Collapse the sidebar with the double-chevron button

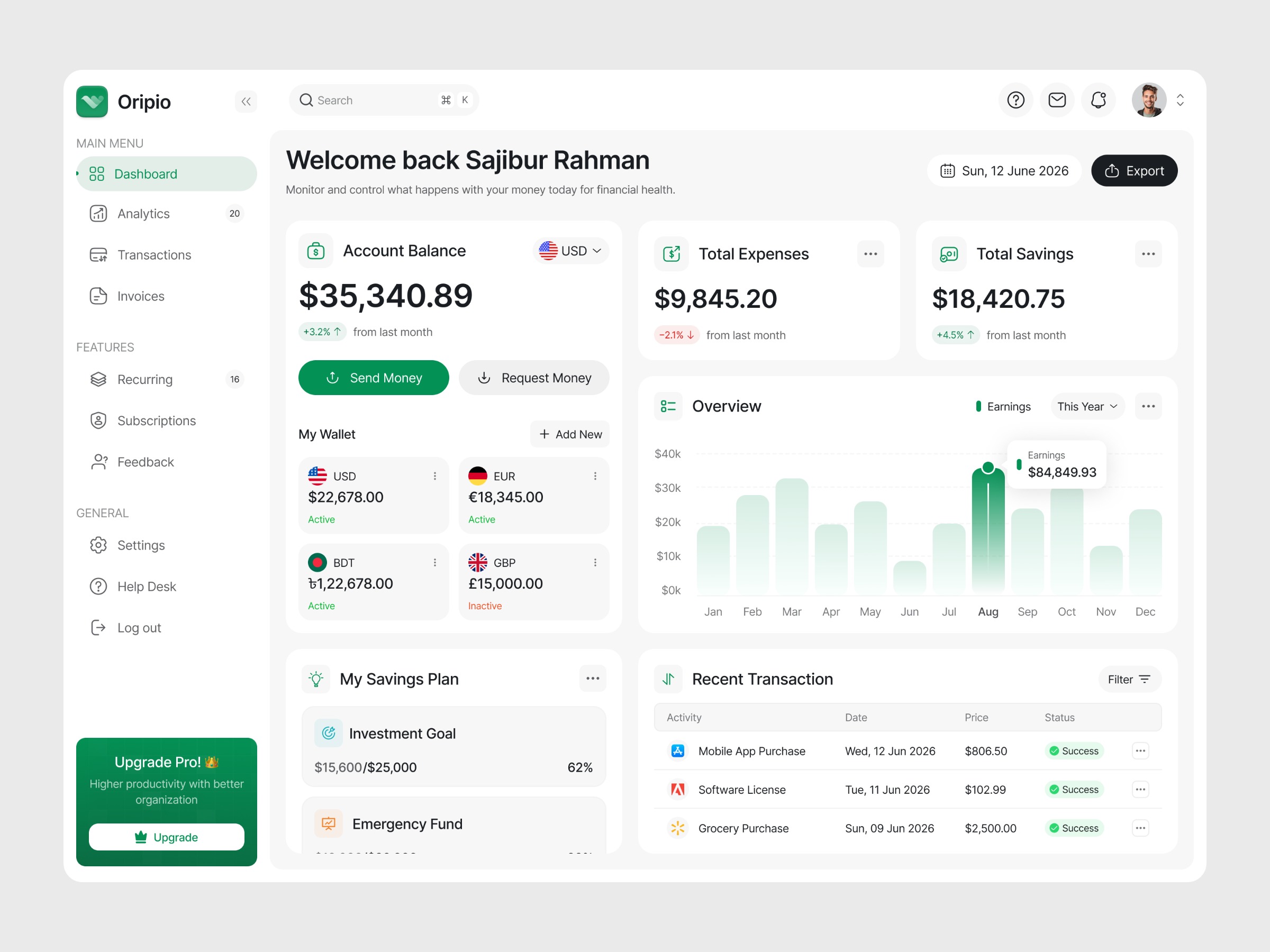pos(246,102)
